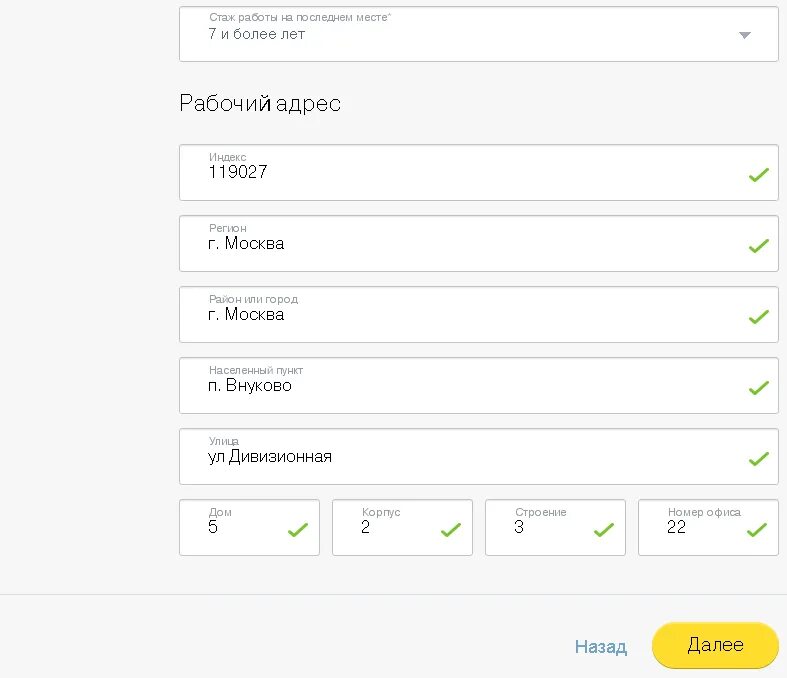Click checkmark in Населенный пункт field
Image resolution: width=787 pixels, height=678 pixels.
(x=759, y=388)
